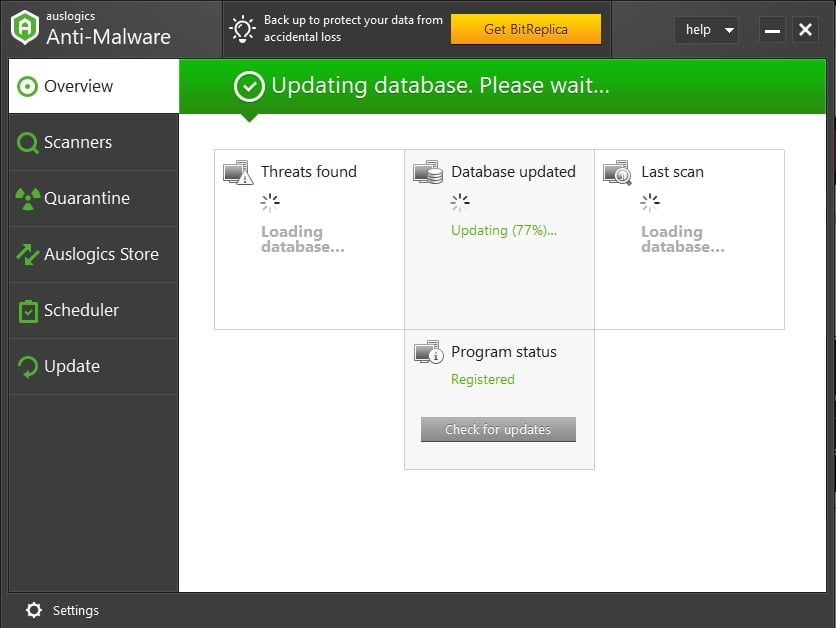Click the Updating (77%) progress text
Screen dimensions: 836x628
pos(504,230)
